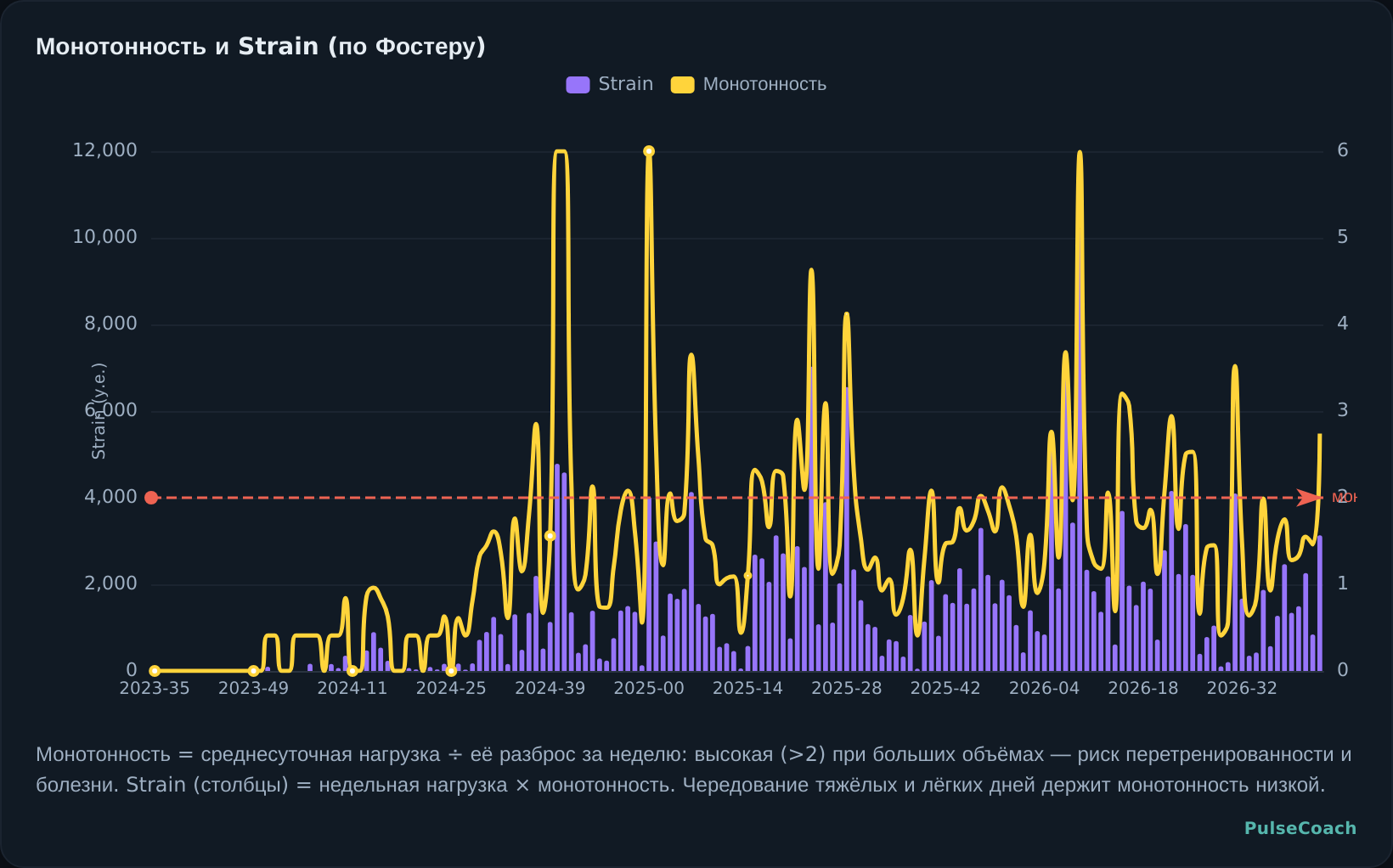Click the PulseCoach brand link
Image resolution: width=1393 pixels, height=868 pixels.
click(x=1300, y=828)
